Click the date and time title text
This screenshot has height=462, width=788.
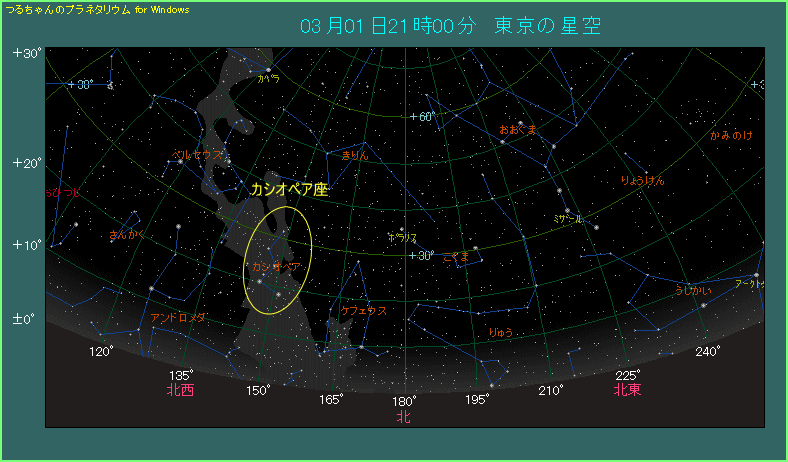coord(450,26)
